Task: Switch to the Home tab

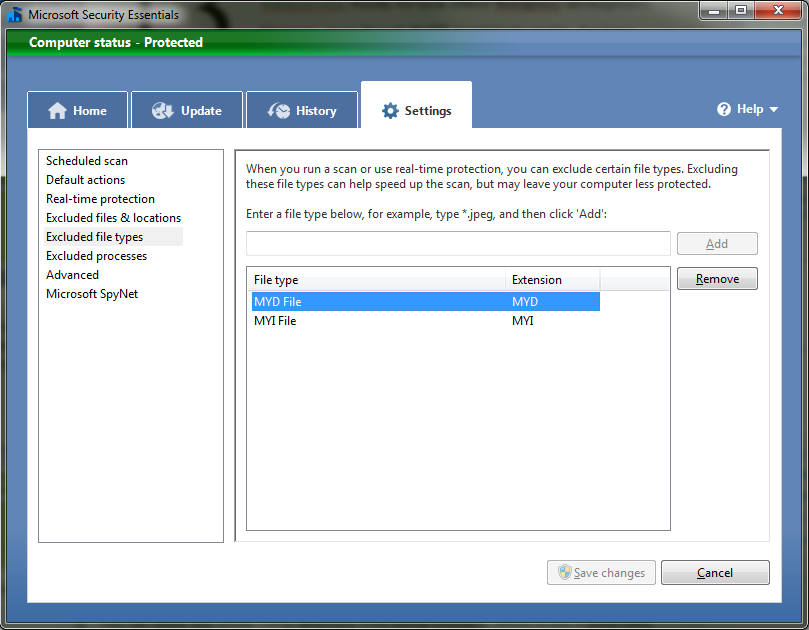Action: coord(77,110)
